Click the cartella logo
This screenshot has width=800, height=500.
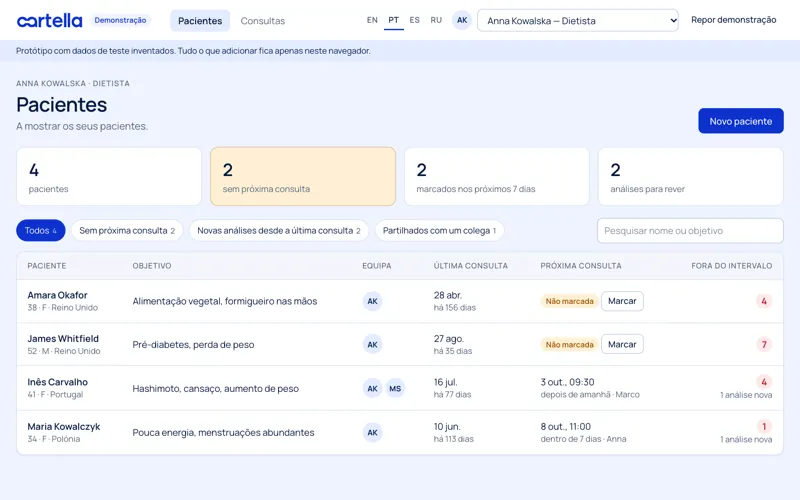click(49, 20)
